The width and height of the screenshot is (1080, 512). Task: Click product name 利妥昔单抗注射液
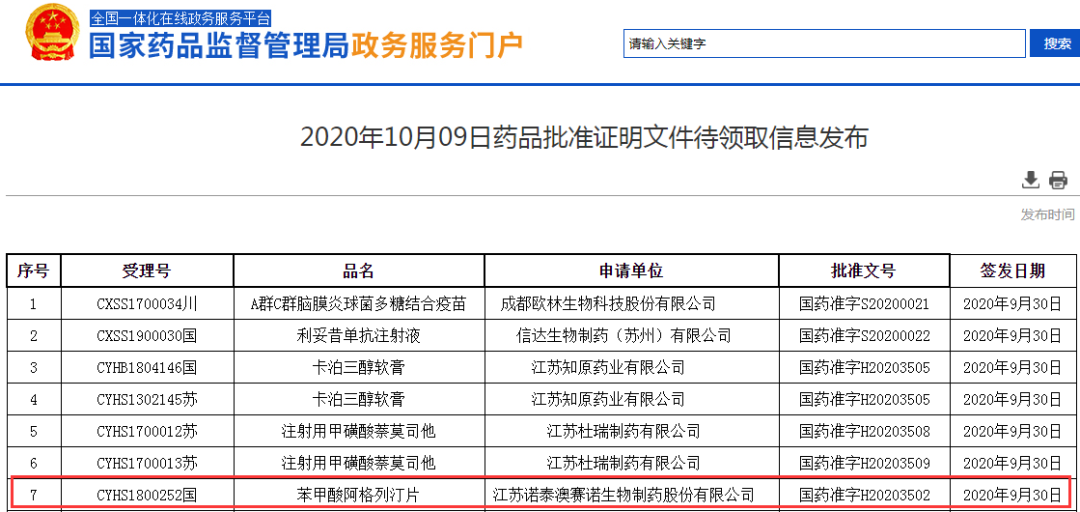pyautogui.click(x=358, y=336)
